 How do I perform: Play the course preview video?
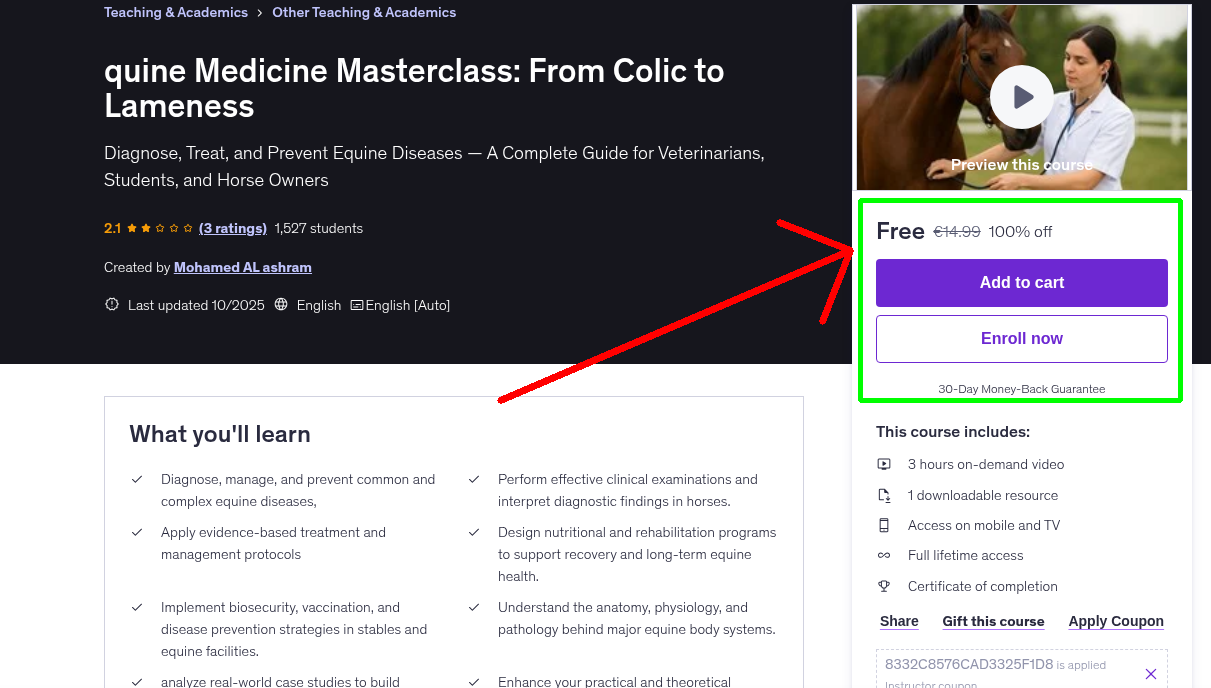pyautogui.click(x=1021, y=96)
